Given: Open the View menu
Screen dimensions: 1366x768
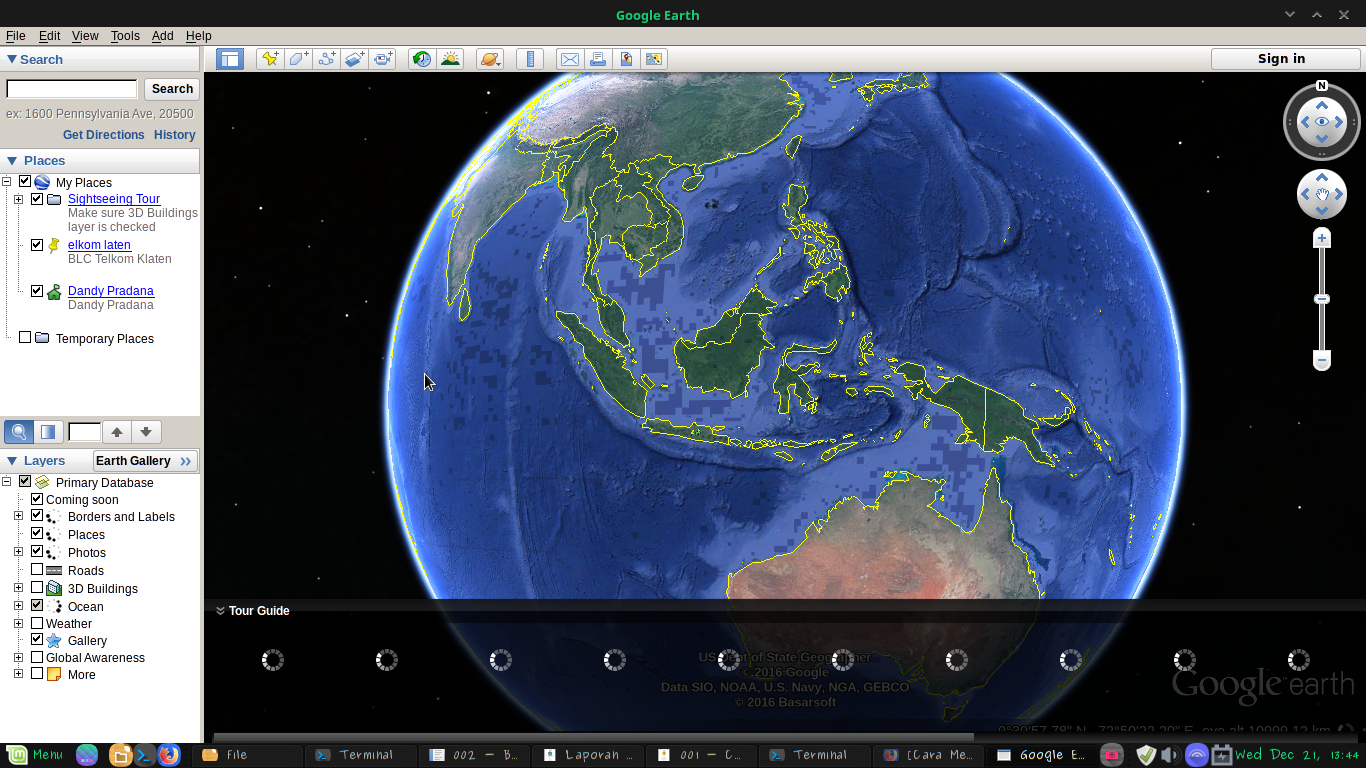Looking at the screenshot, I should [x=85, y=35].
